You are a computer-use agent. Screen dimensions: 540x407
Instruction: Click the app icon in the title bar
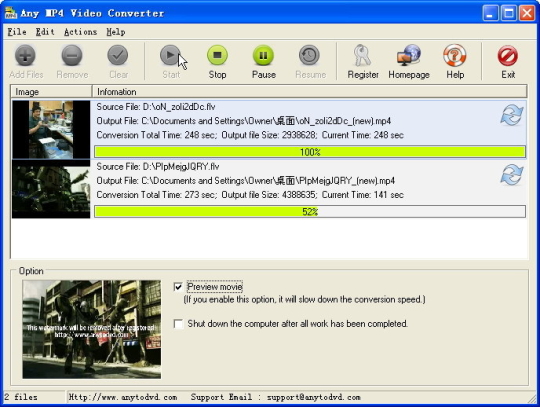(x=11, y=13)
